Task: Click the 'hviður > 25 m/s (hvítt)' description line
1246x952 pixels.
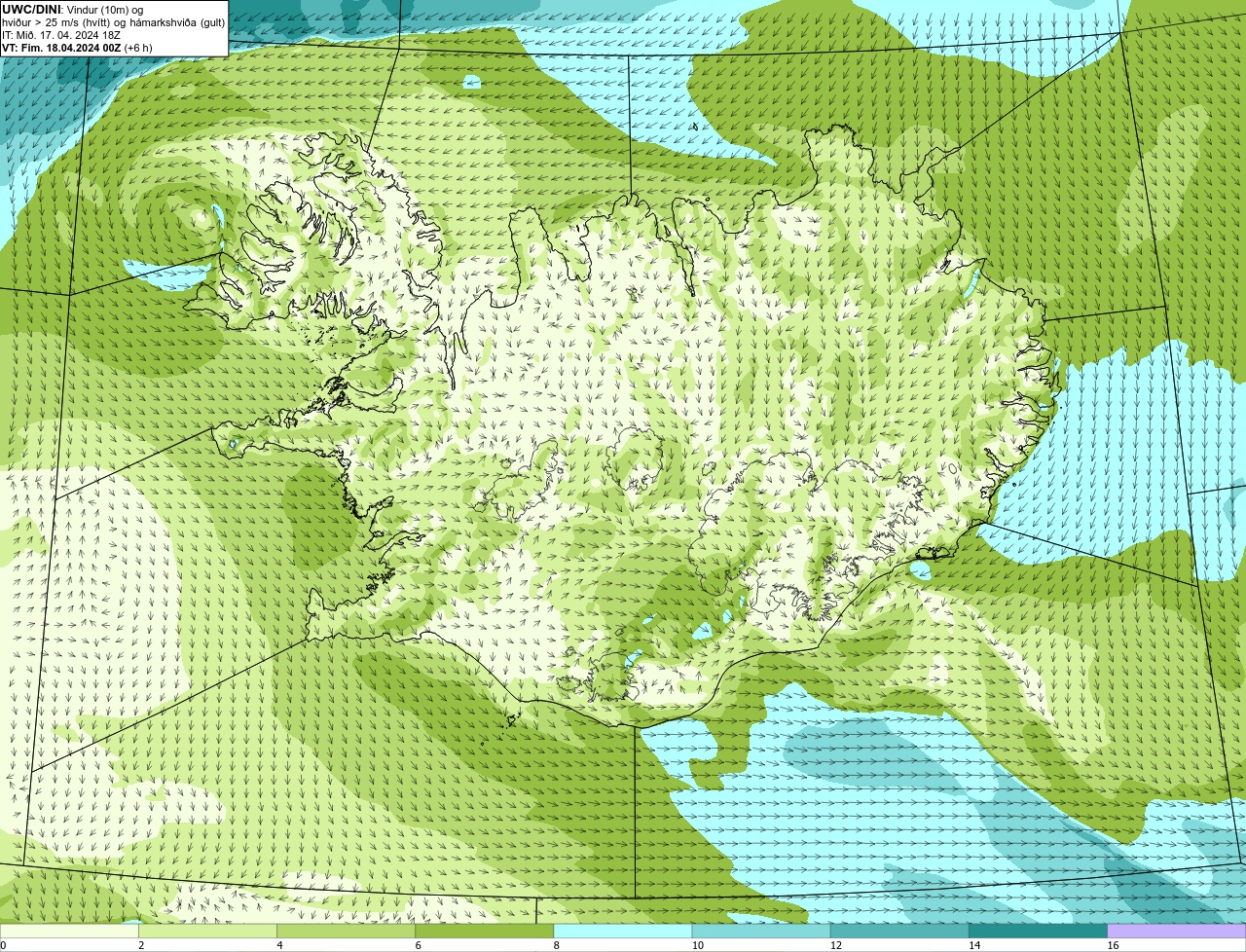Action: (x=113, y=22)
